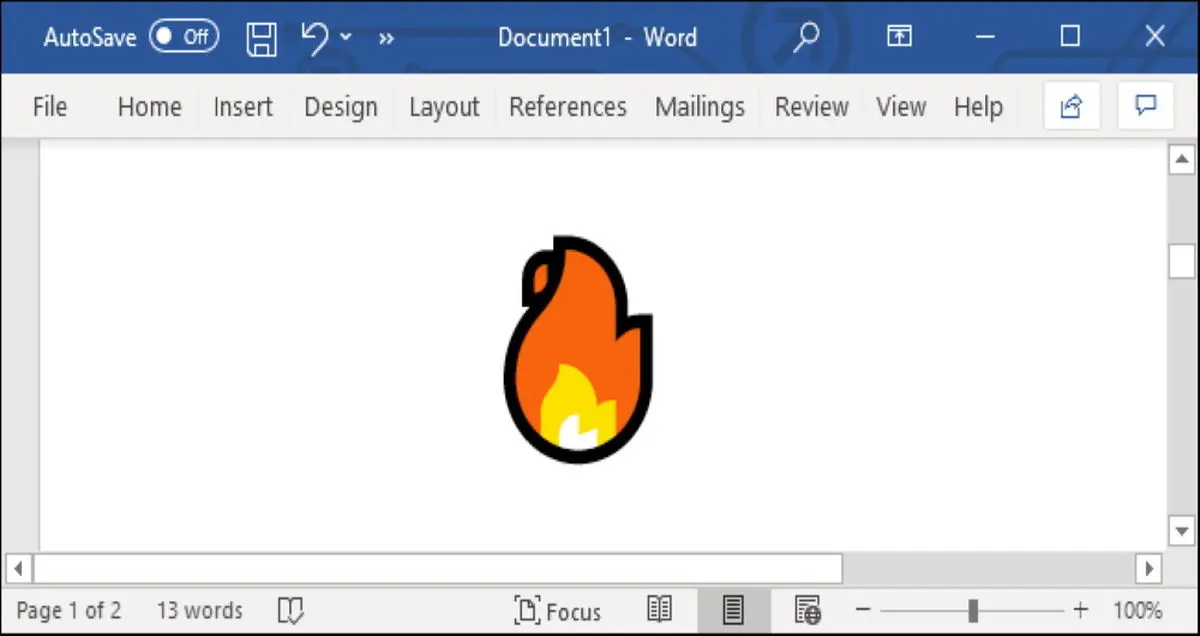Click the Save icon in title bar
The height and width of the screenshot is (636, 1200).
tap(261, 38)
